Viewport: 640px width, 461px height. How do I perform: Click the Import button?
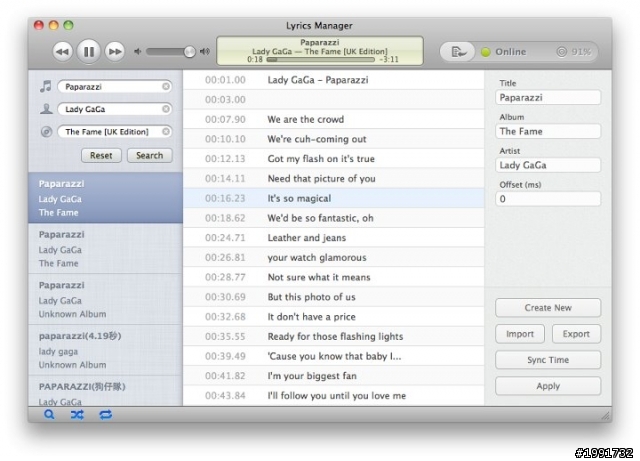[x=520, y=334]
